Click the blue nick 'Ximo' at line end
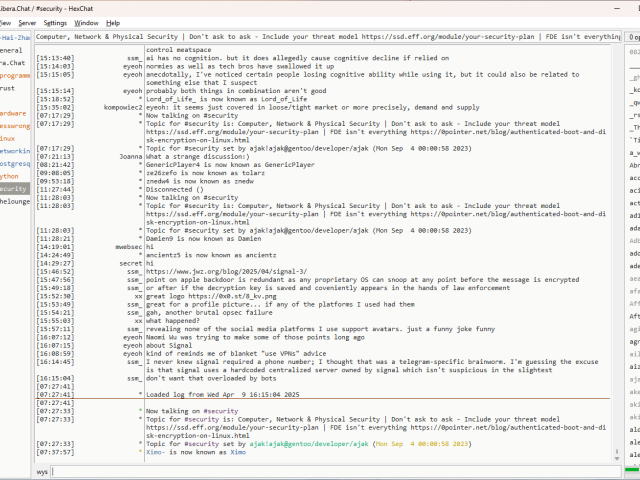The height and width of the screenshot is (480, 640). tap(238, 452)
